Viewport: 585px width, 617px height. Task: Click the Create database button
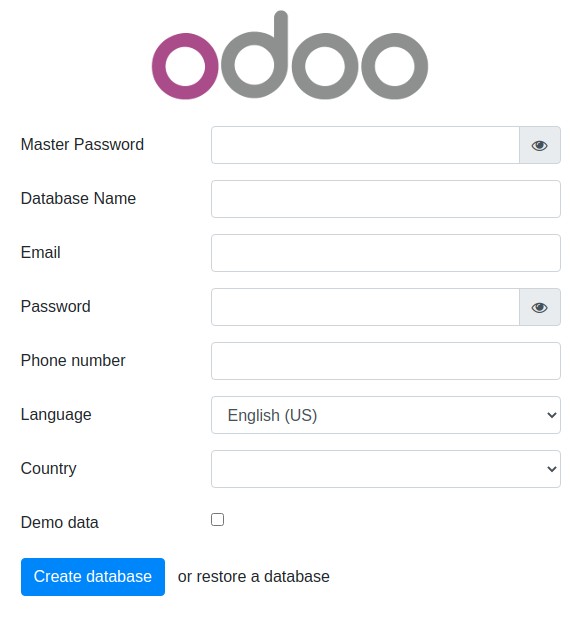pos(93,577)
